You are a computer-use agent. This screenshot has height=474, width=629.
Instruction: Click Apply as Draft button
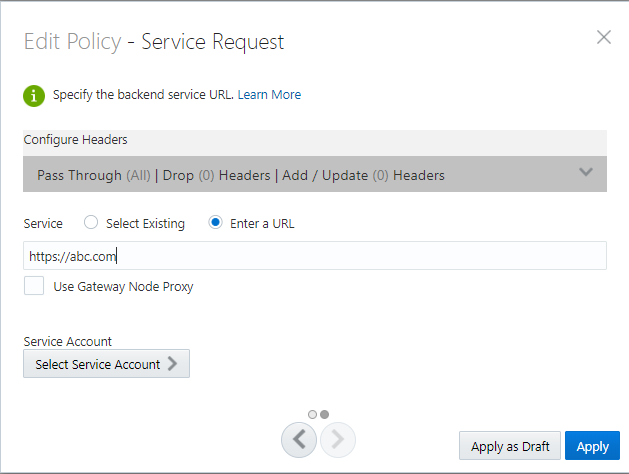(x=509, y=446)
